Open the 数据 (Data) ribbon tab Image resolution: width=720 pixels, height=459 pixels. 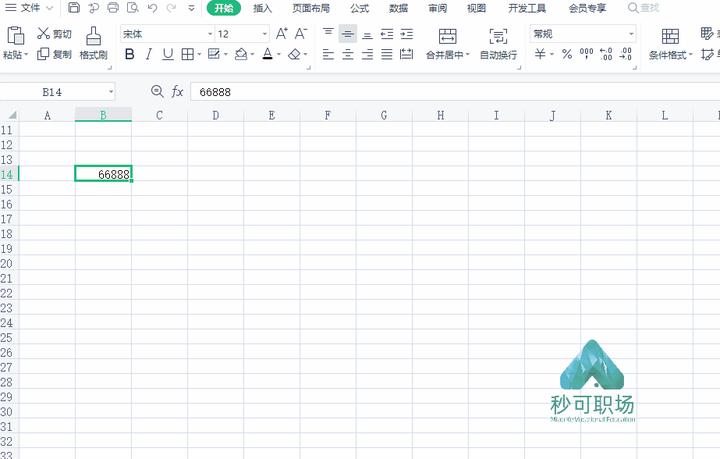coord(398,8)
